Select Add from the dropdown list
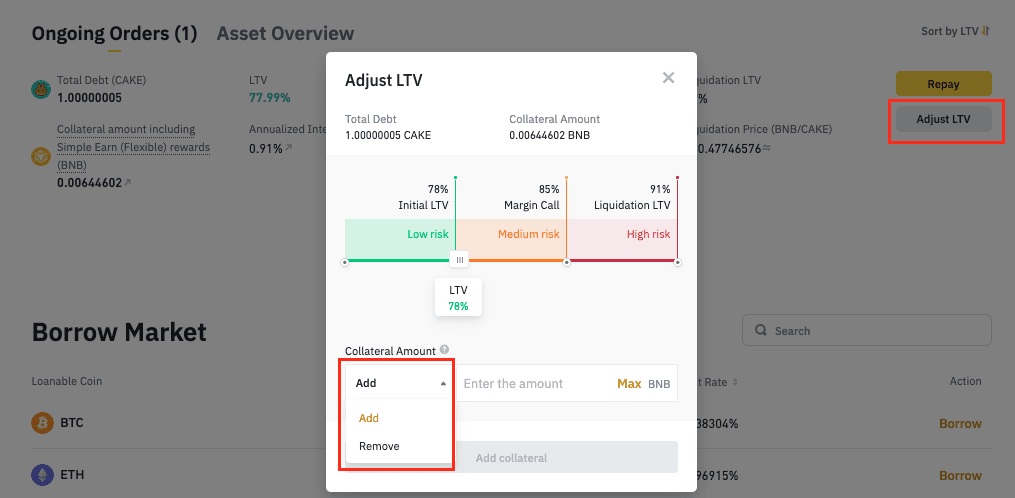1015x498 pixels. click(369, 418)
